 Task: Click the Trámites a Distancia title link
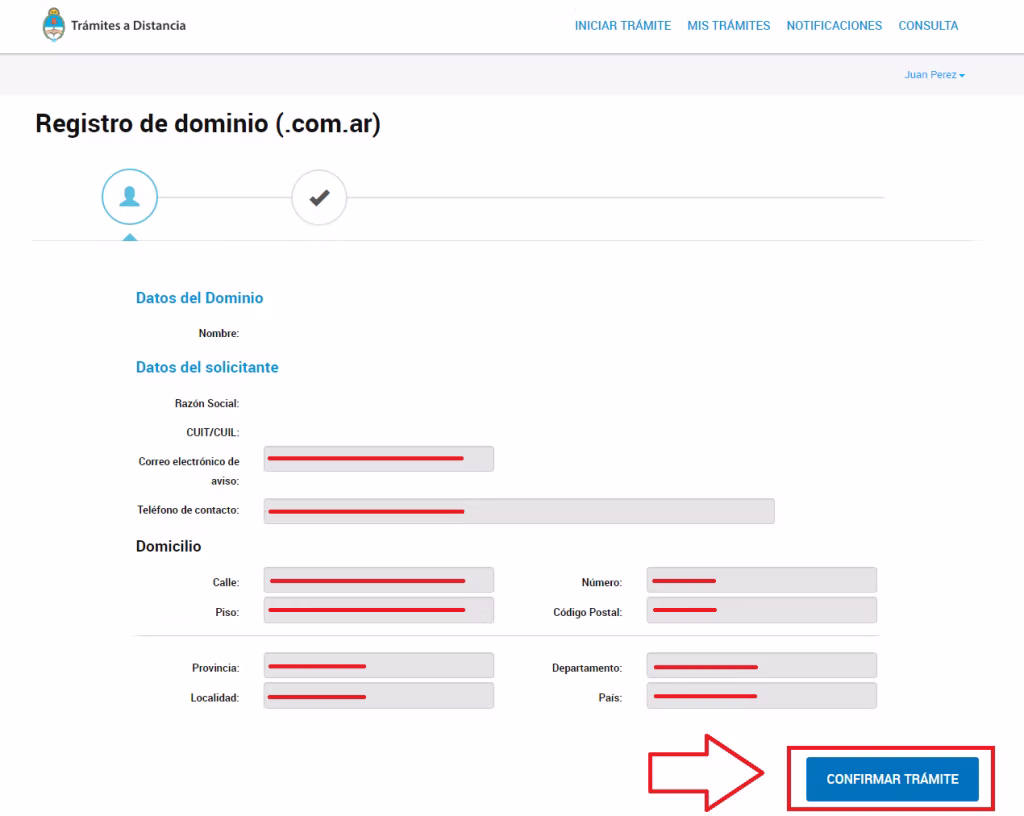coord(128,26)
